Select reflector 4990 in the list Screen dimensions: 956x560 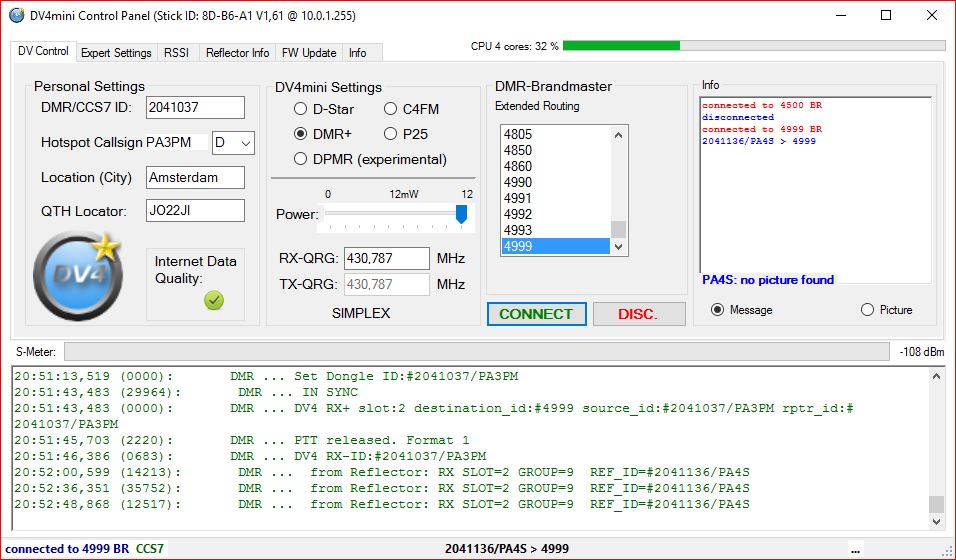555,182
